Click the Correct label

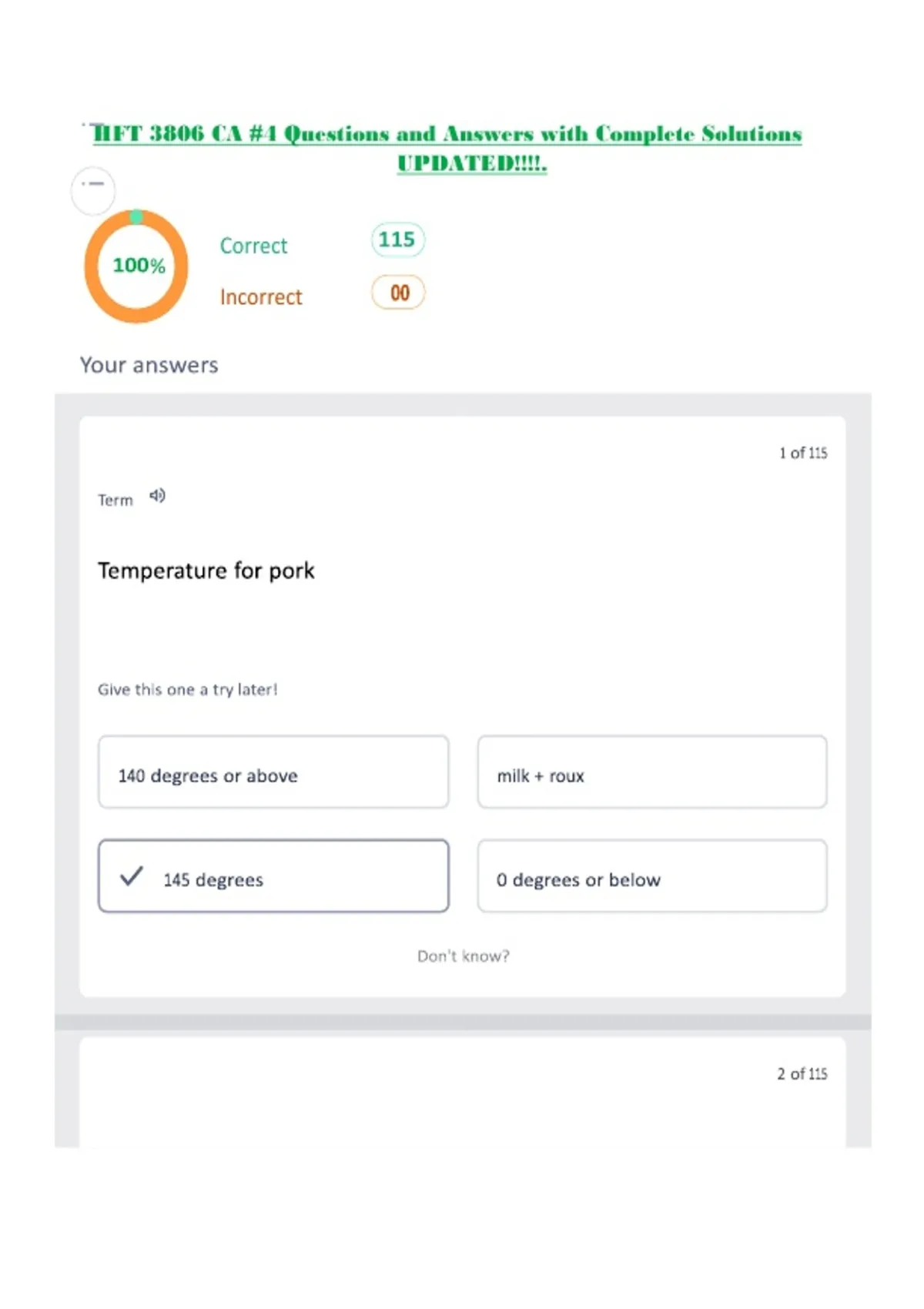(253, 246)
